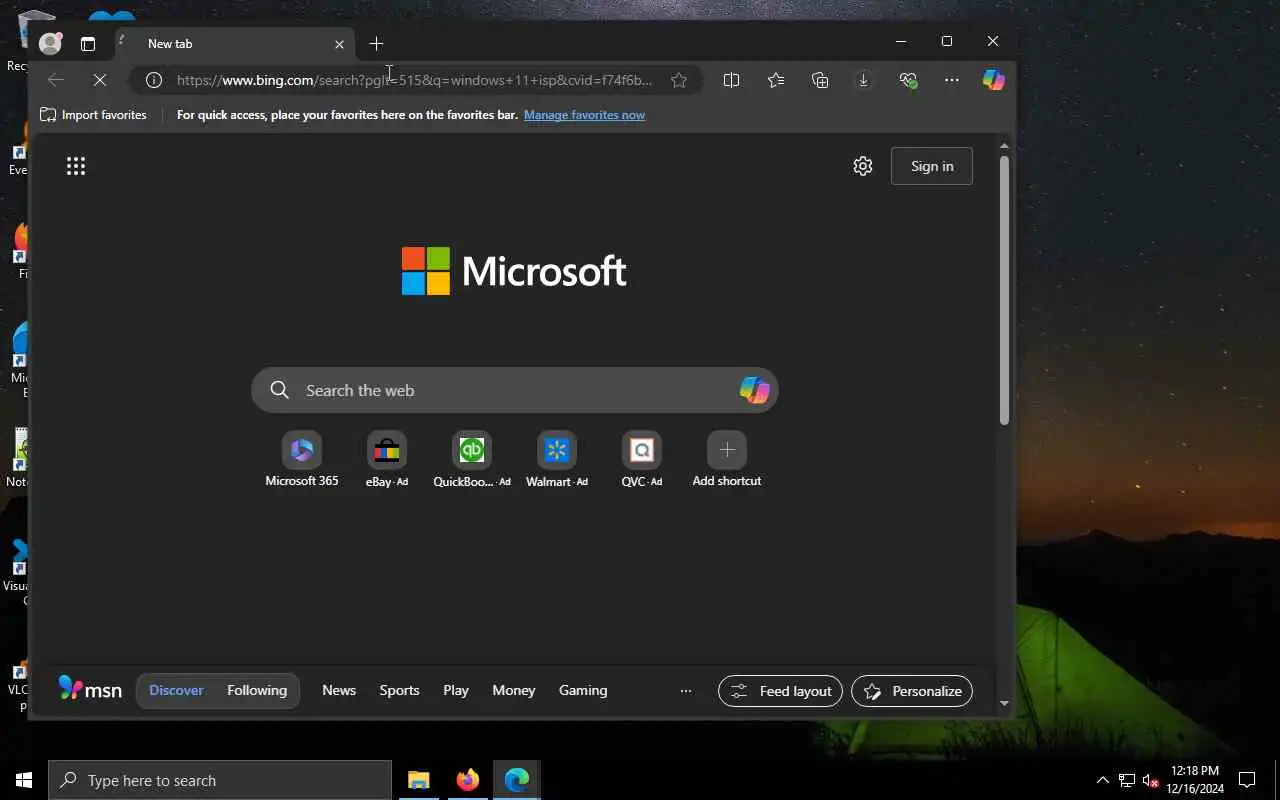This screenshot has width=1280, height=800.
Task: Open page settings gear
Action: coord(863,166)
